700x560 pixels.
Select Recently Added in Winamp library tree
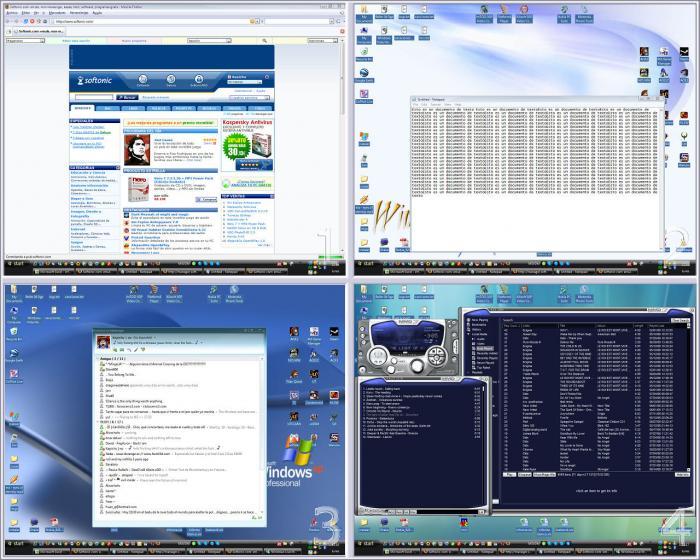487,353
